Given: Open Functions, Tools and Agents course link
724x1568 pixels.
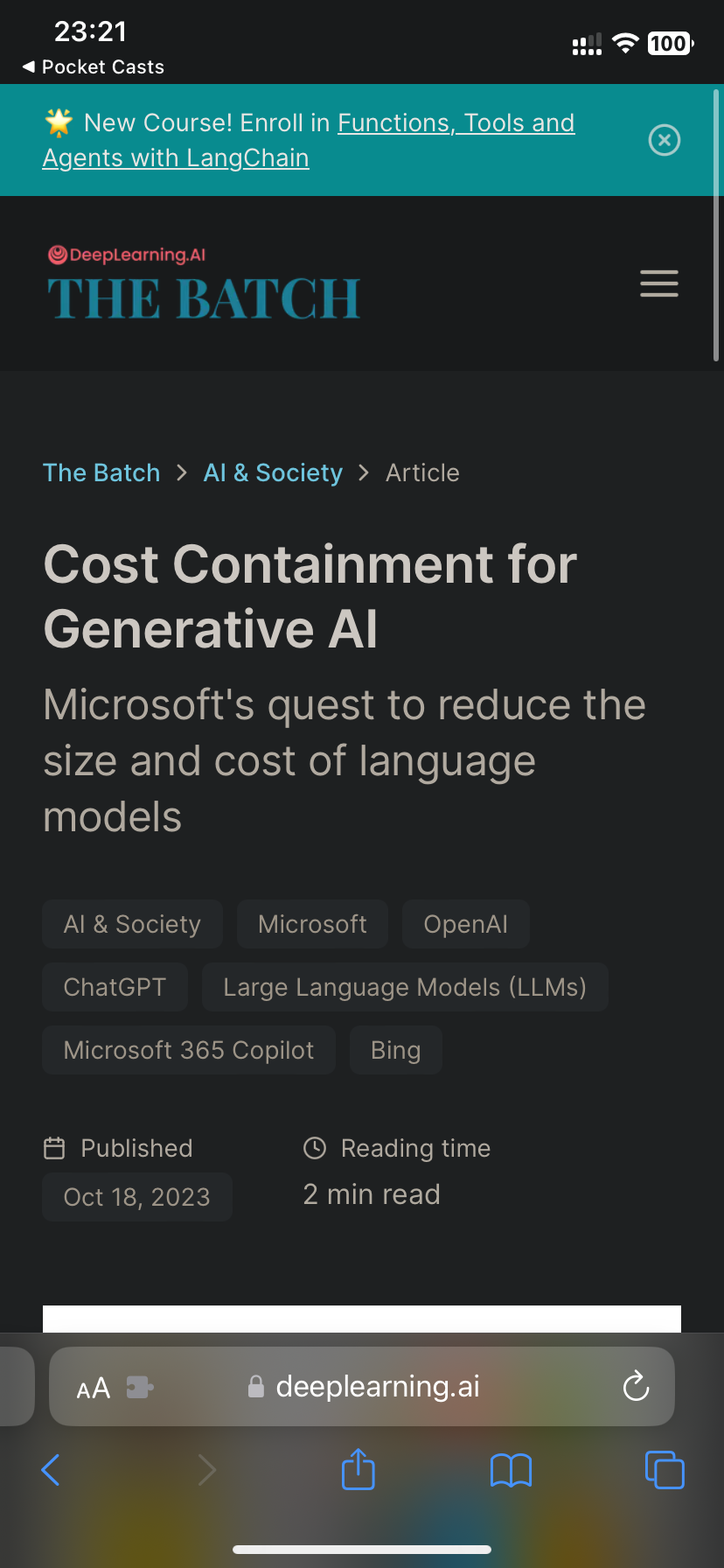Looking at the screenshot, I should coord(309,140).
